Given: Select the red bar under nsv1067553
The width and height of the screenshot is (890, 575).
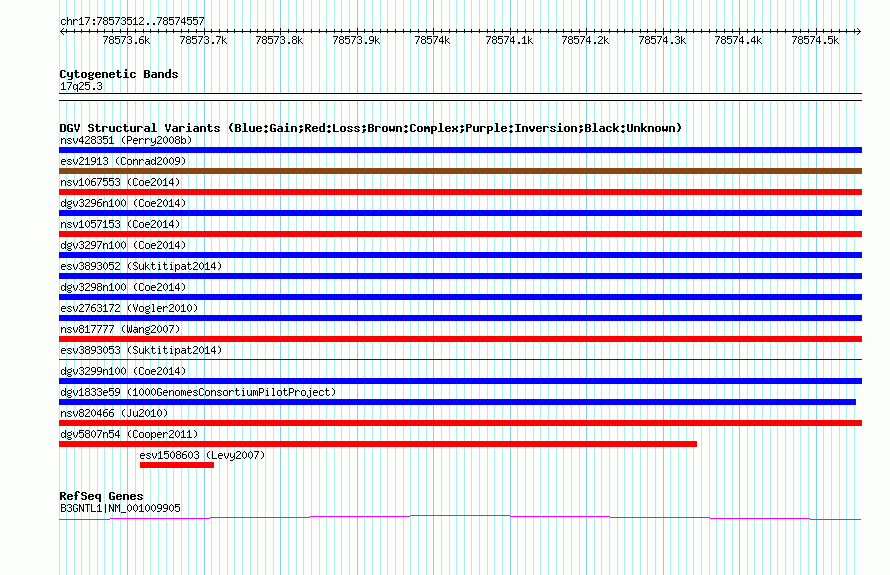Looking at the screenshot, I should pyautogui.click(x=460, y=192).
